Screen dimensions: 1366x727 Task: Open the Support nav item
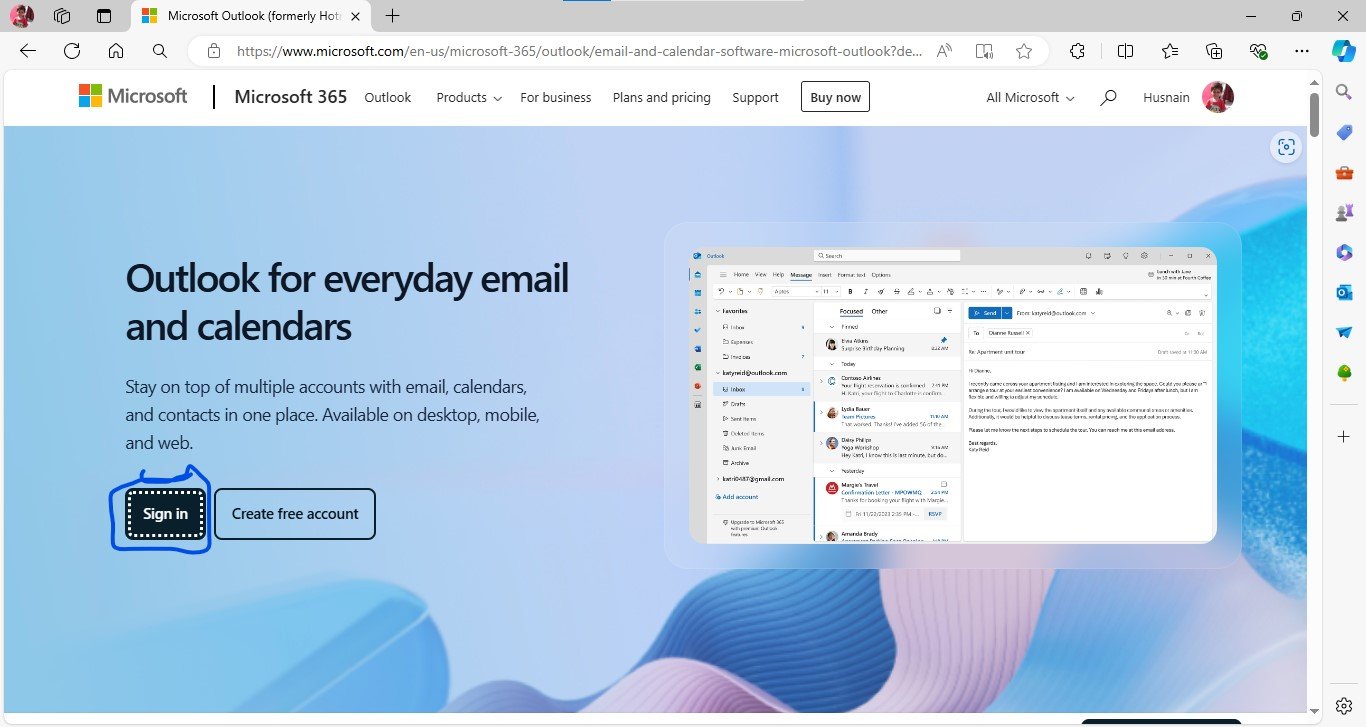coord(755,97)
